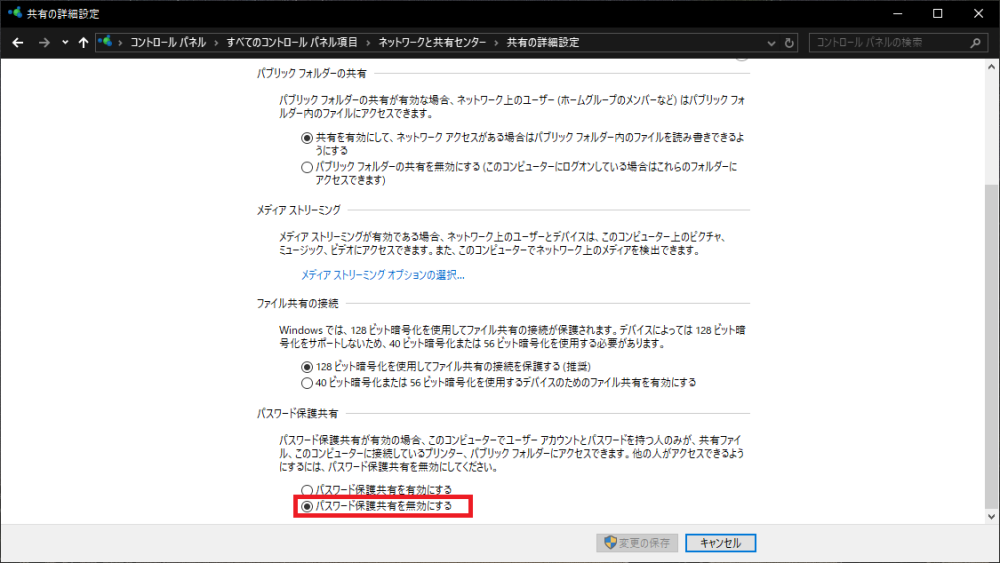Image resolution: width=1000 pixels, height=563 pixels.
Task: Click the Back navigation arrow
Action: point(18,43)
